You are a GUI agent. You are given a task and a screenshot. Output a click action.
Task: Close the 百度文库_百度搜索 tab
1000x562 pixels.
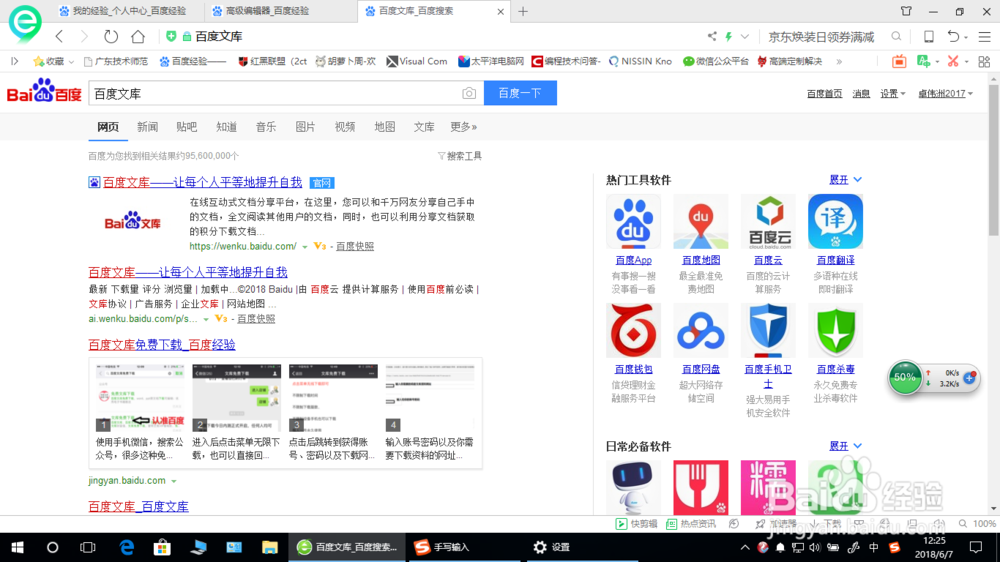[x=501, y=11]
